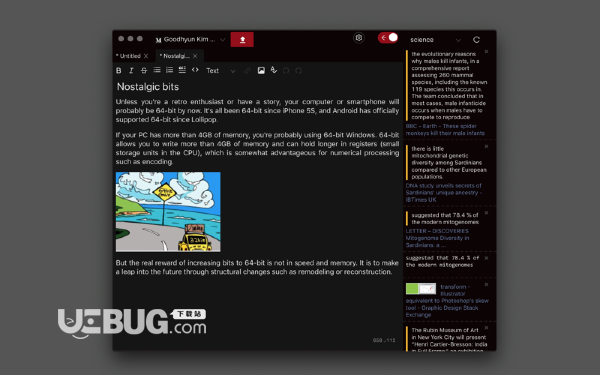Dismiss the Sardinians genetic diversity clipping
Screen dimensions: 600x375
click(x=486, y=147)
